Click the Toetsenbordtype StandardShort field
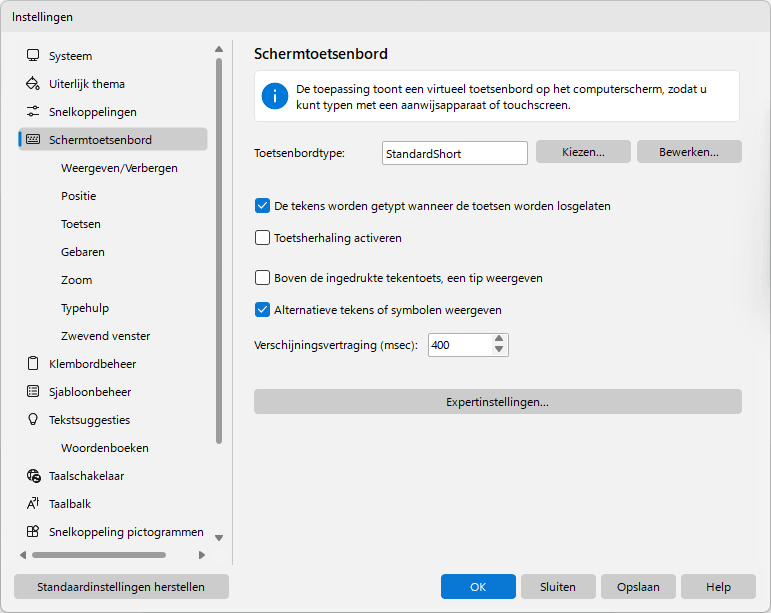Screen dimensions: 771x613 pyautogui.click(x=455, y=153)
